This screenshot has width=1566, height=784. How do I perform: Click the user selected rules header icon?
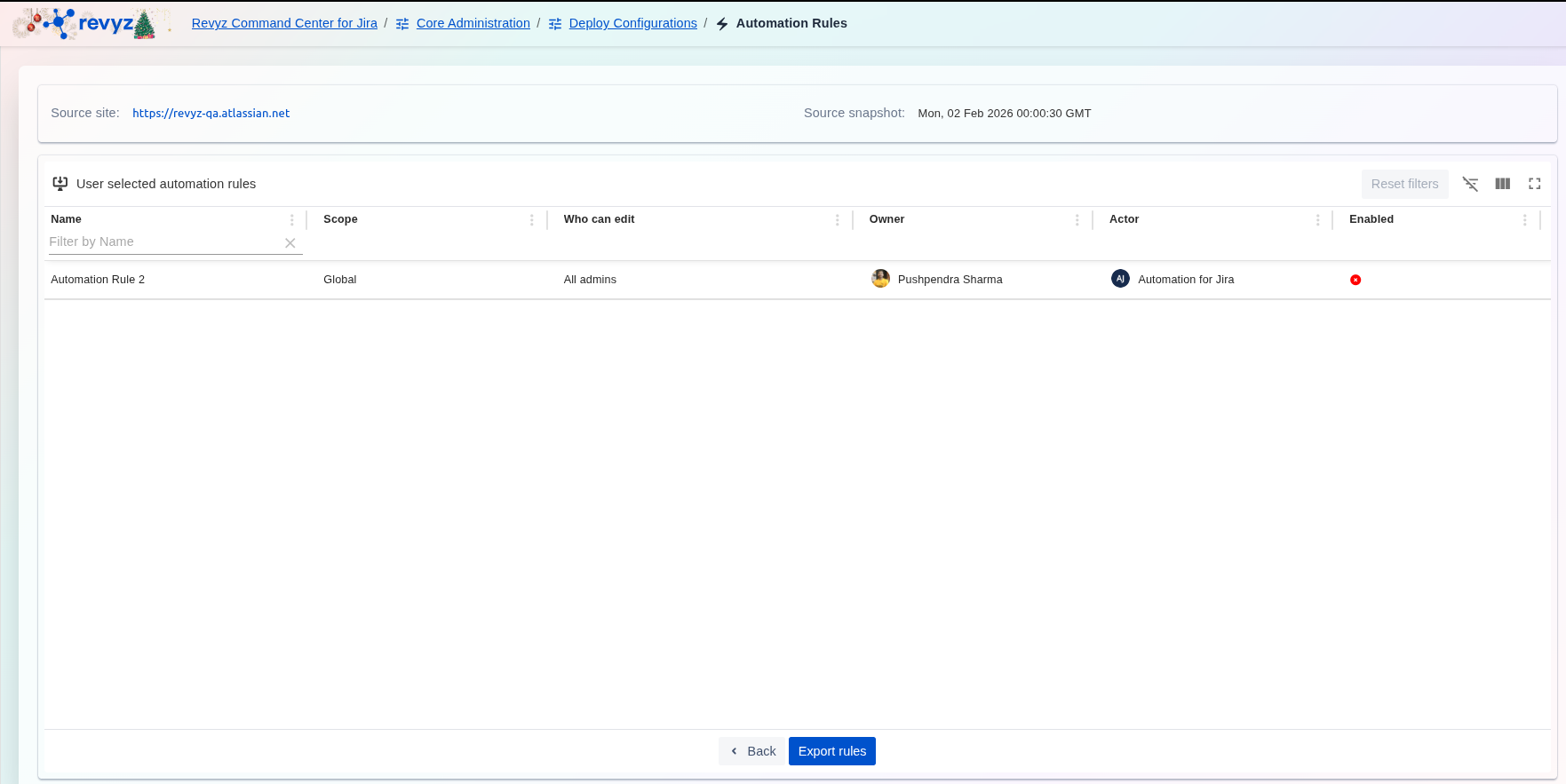point(60,184)
